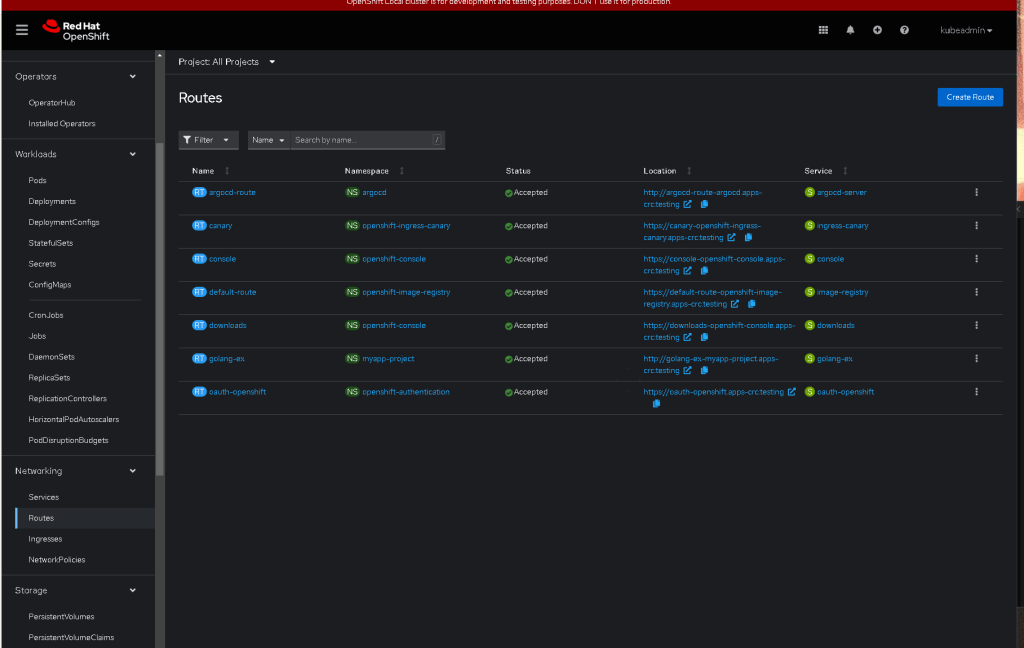Open Ingresses under Networking

pos(45,540)
